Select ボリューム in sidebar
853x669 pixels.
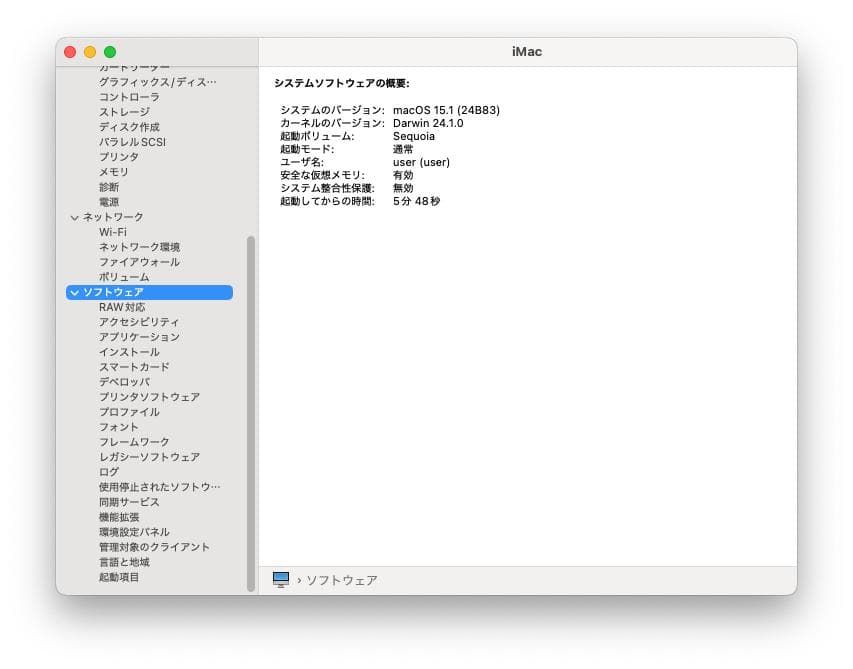click(x=124, y=277)
